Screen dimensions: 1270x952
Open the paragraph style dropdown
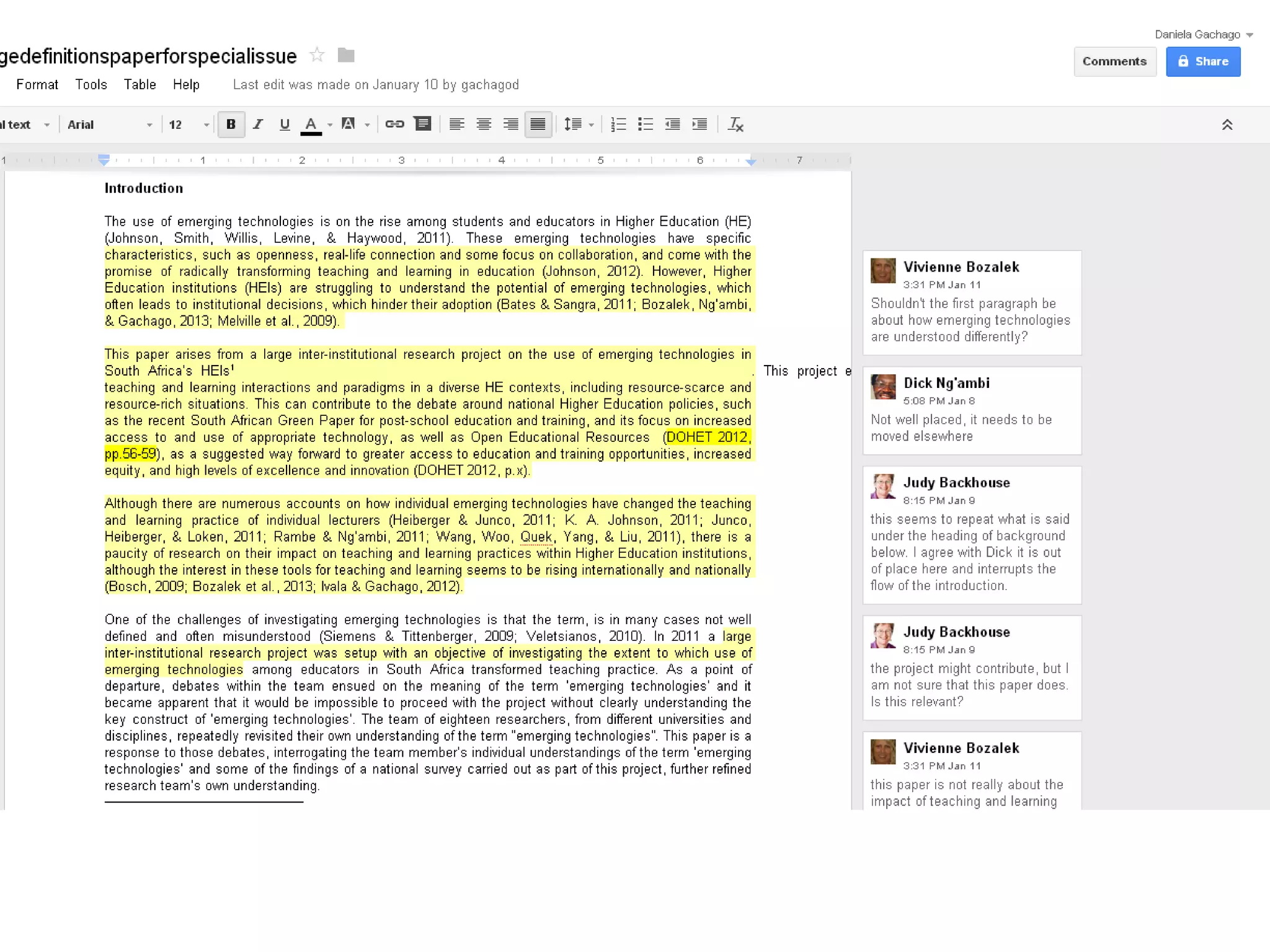click(25, 125)
